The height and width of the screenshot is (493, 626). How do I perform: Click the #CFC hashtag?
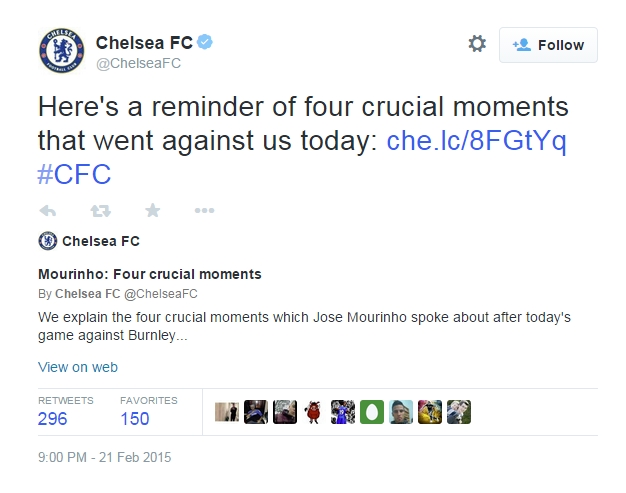click(74, 175)
